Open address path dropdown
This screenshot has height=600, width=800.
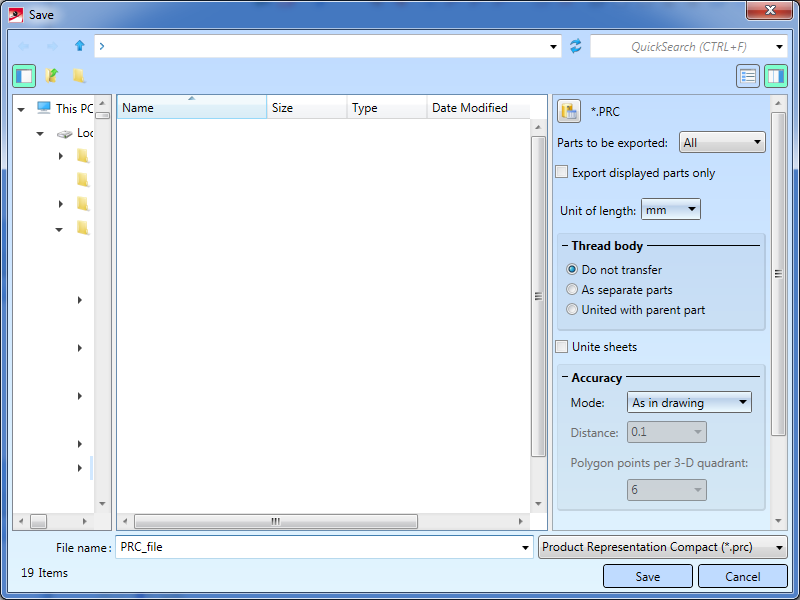tap(553, 47)
